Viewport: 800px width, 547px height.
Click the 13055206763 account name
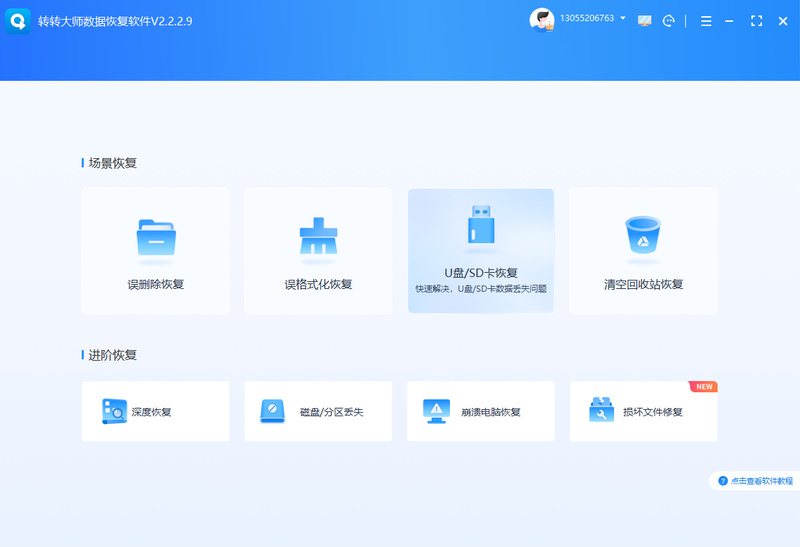pyautogui.click(x=587, y=18)
